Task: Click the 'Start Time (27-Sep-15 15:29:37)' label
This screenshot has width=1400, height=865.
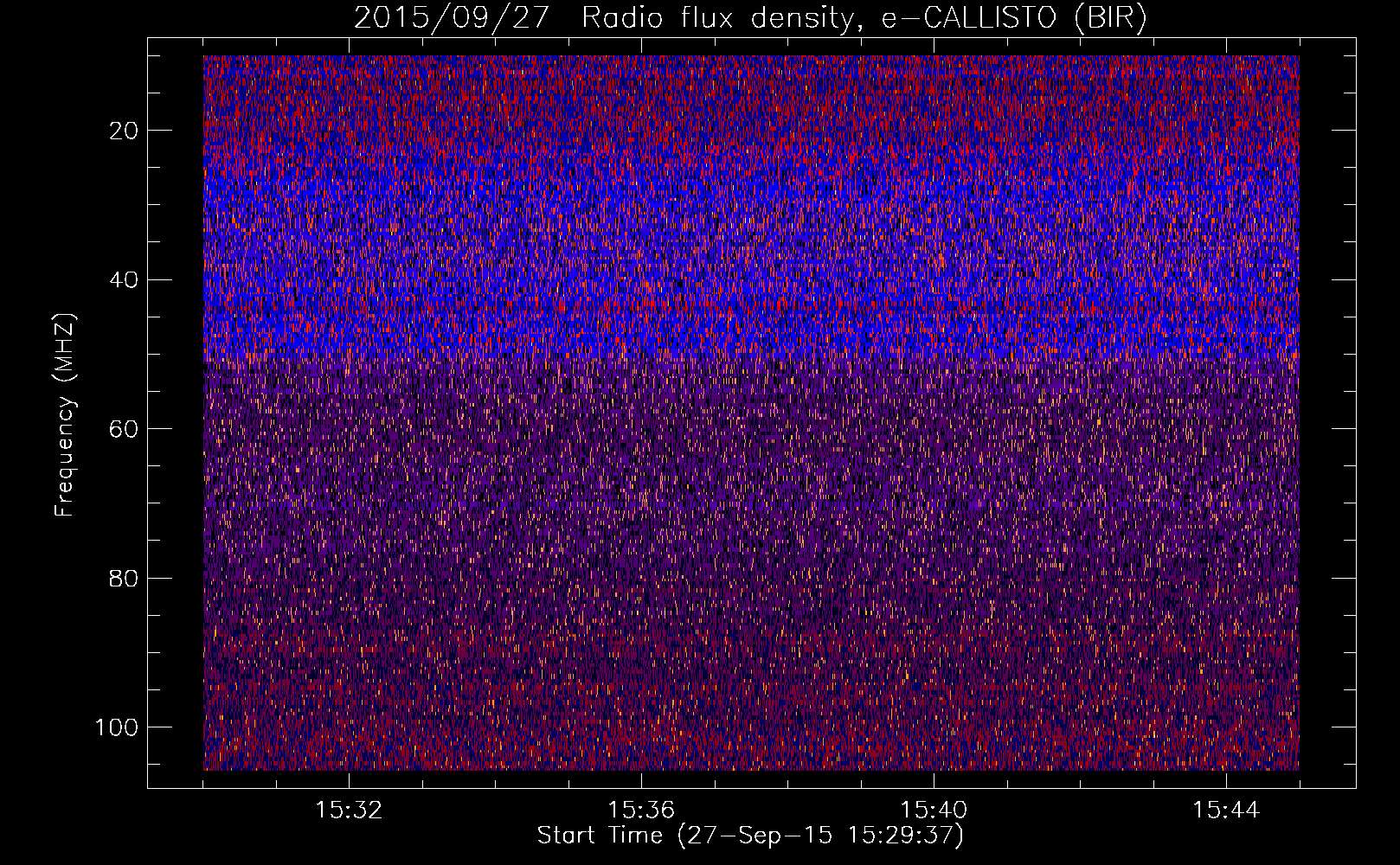Action: pos(750,836)
